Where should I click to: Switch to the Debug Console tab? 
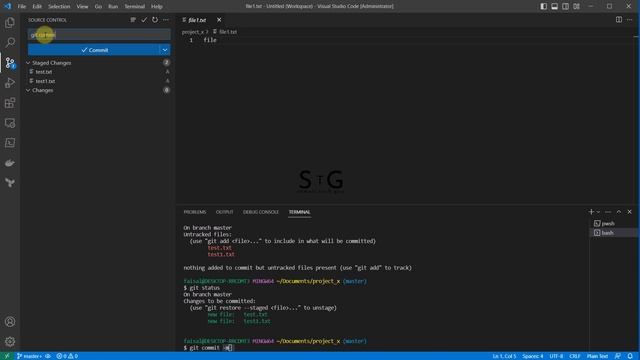[261, 212]
